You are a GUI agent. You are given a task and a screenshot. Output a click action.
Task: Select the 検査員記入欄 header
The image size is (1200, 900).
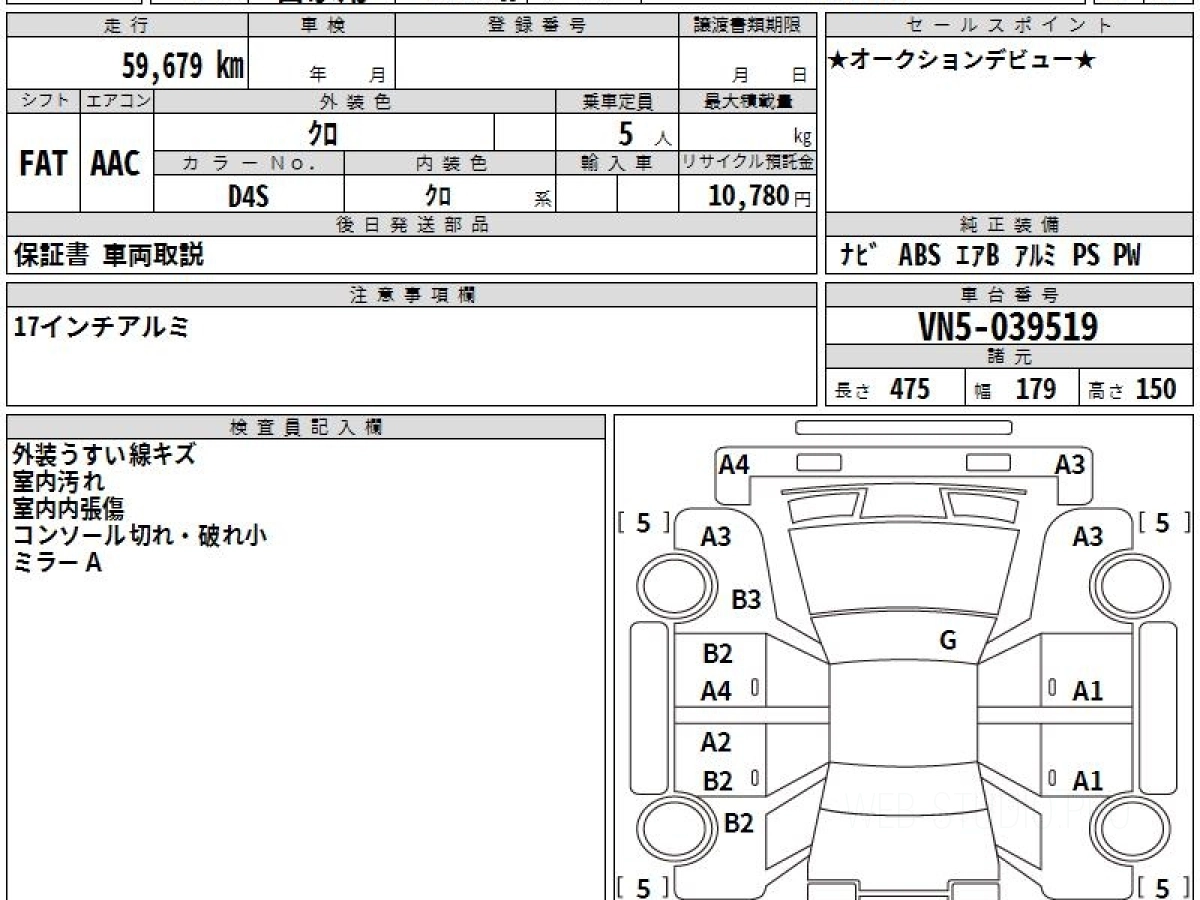click(306, 427)
